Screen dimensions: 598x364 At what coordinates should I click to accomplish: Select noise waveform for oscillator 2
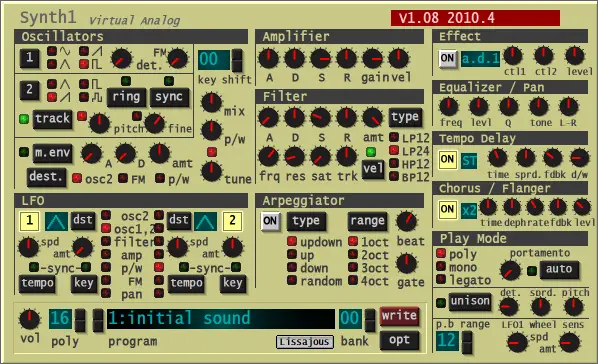[84, 97]
